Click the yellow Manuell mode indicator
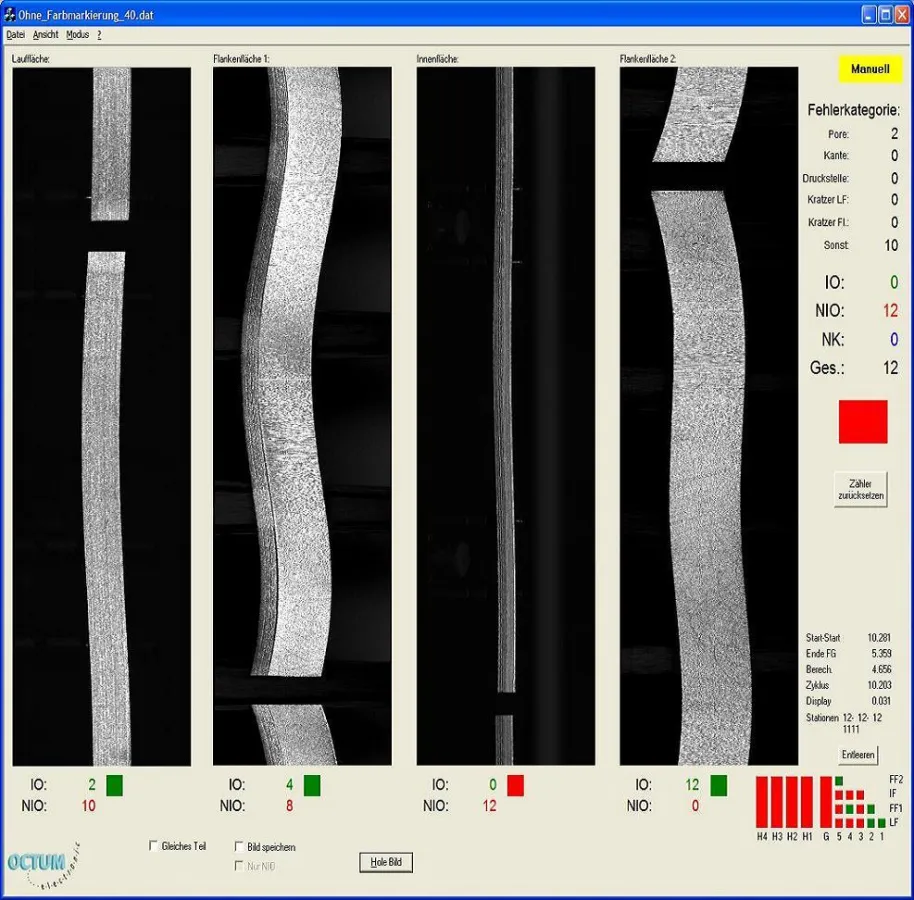914x900 pixels. point(869,70)
